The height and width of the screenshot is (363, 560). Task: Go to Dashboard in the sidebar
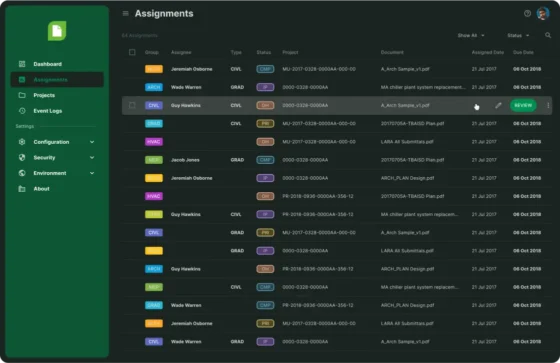point(48,64)
